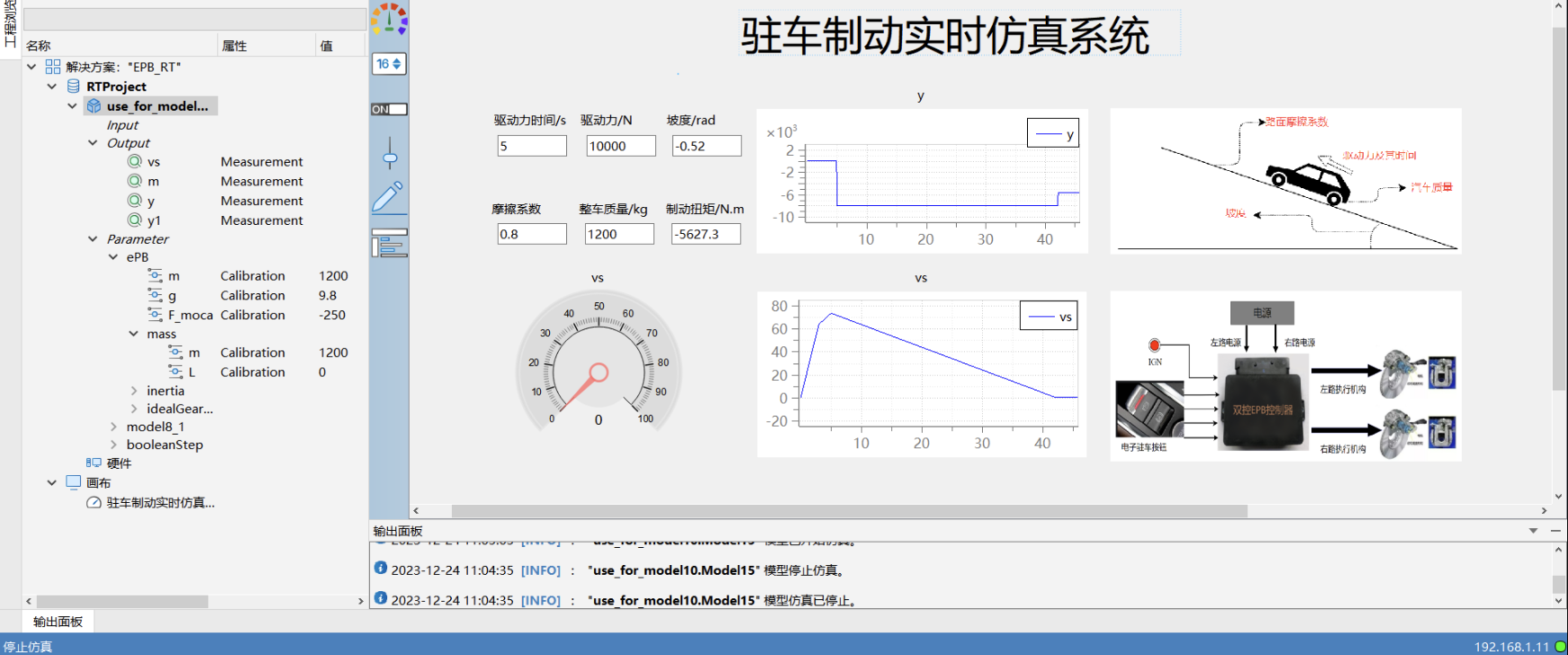Click the cube icon beside use_for_model
This screenshot has width=1568, height=655.
pyautogui.click(x=94, y=106)
